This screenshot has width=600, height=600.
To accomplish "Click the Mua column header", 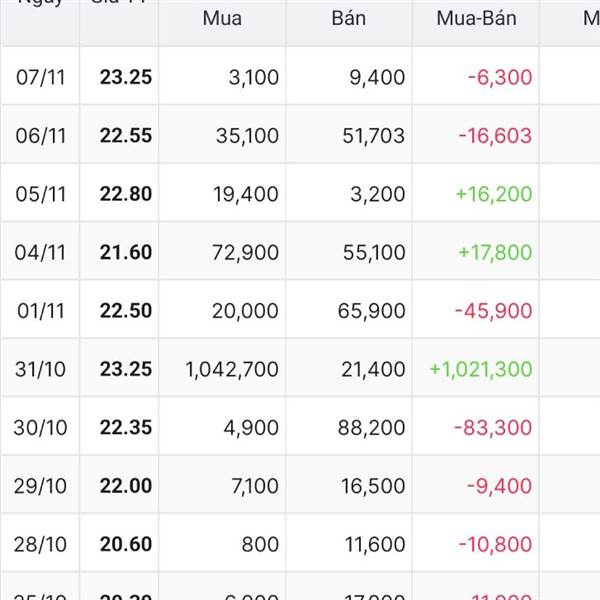I will (222, 18).
